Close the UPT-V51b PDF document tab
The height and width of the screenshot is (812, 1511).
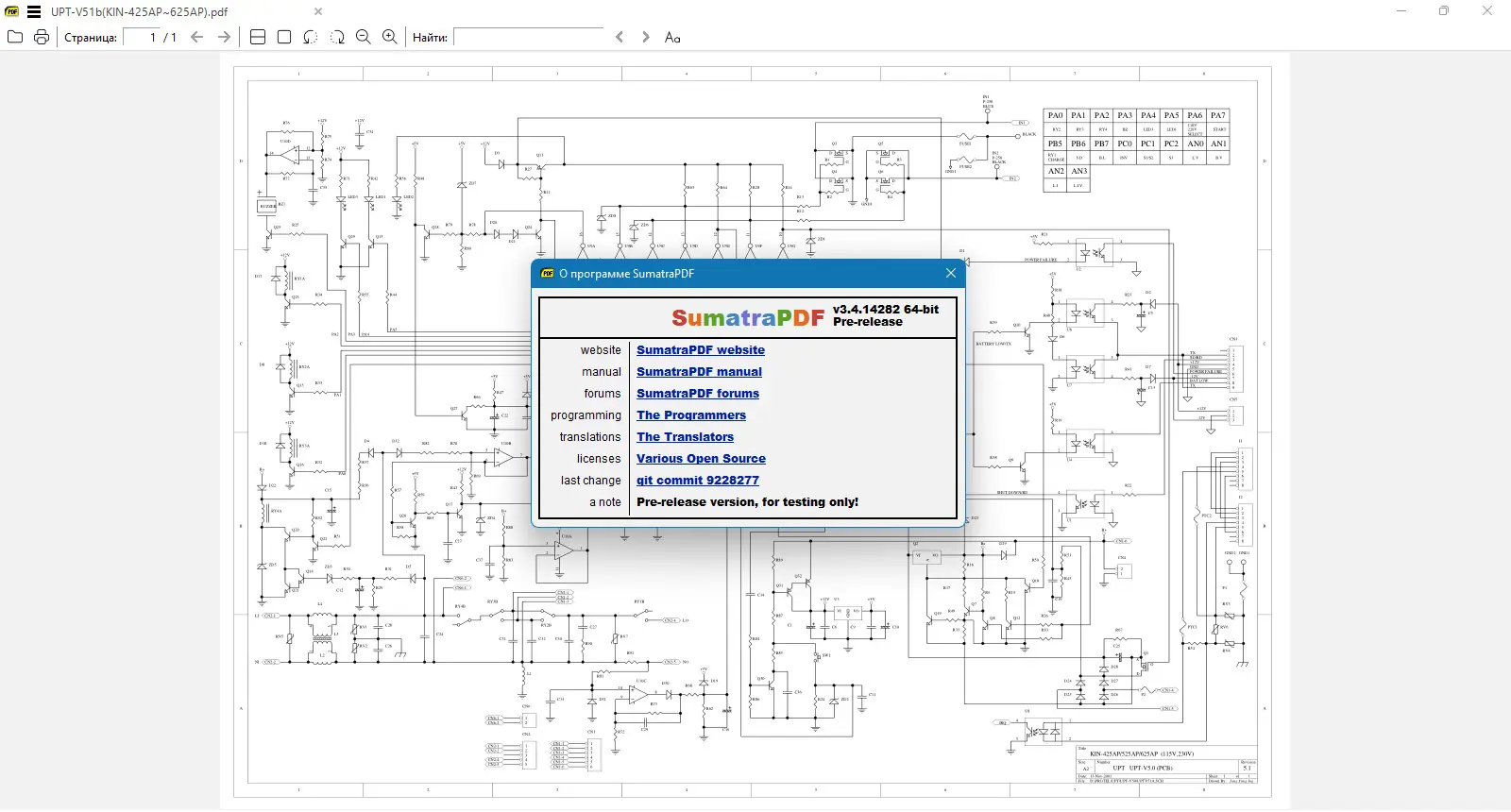(318, 12)
